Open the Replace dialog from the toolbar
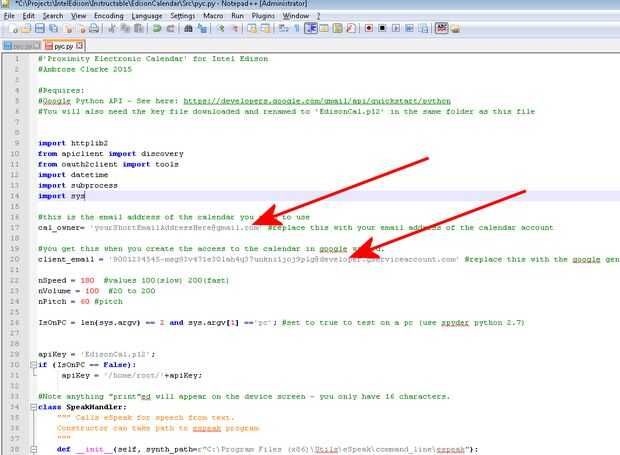Screen dimensions: 620x455 pyautogui.click(x=202, y=28)
